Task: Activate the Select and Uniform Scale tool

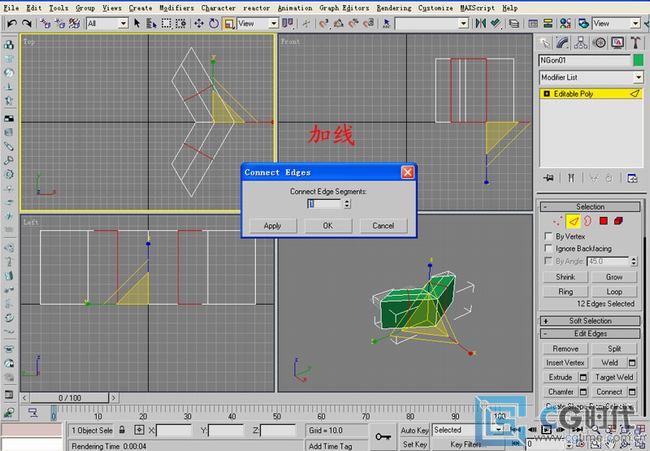Action: pos(228,24)
